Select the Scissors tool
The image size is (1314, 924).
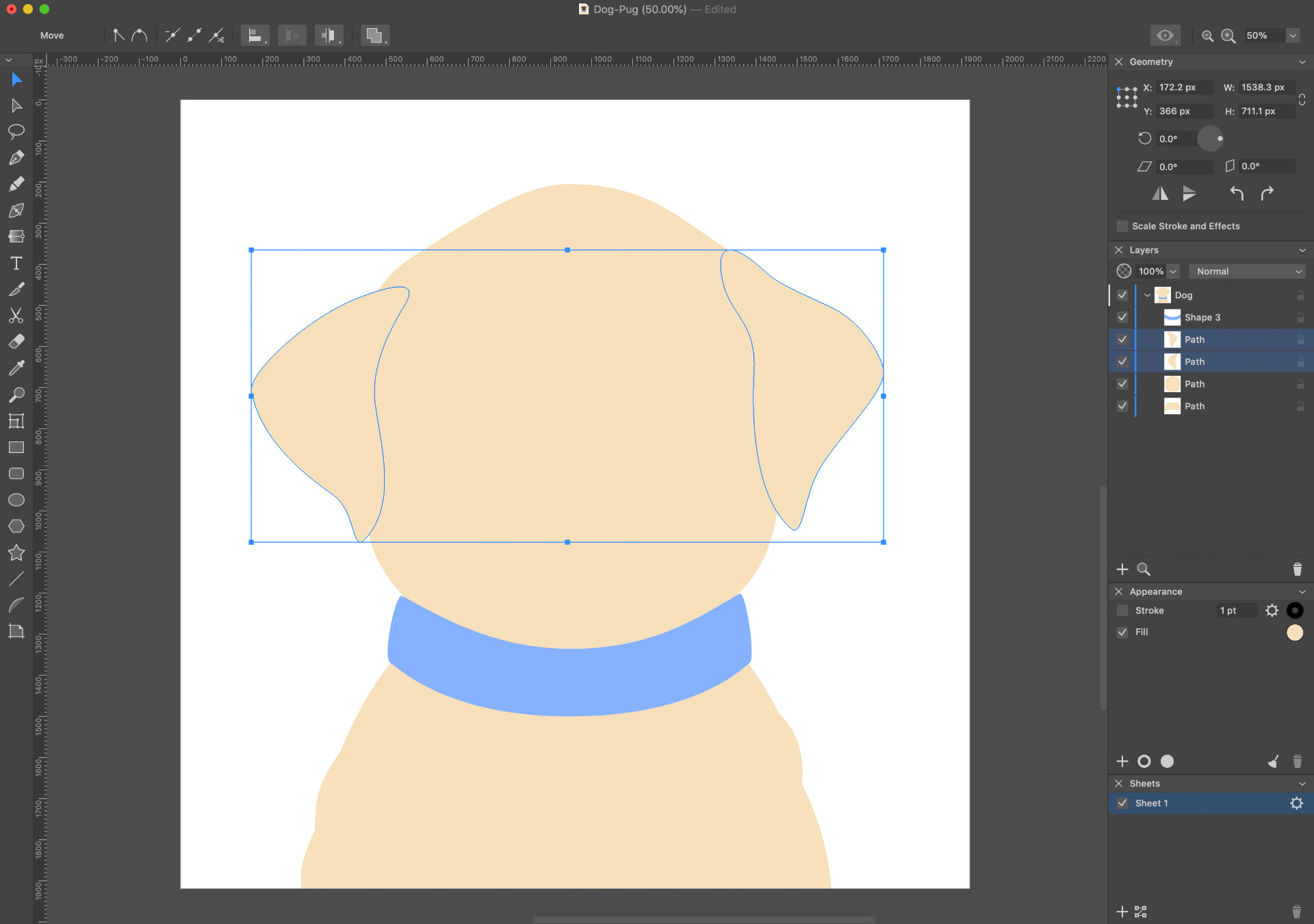point(16,315)
